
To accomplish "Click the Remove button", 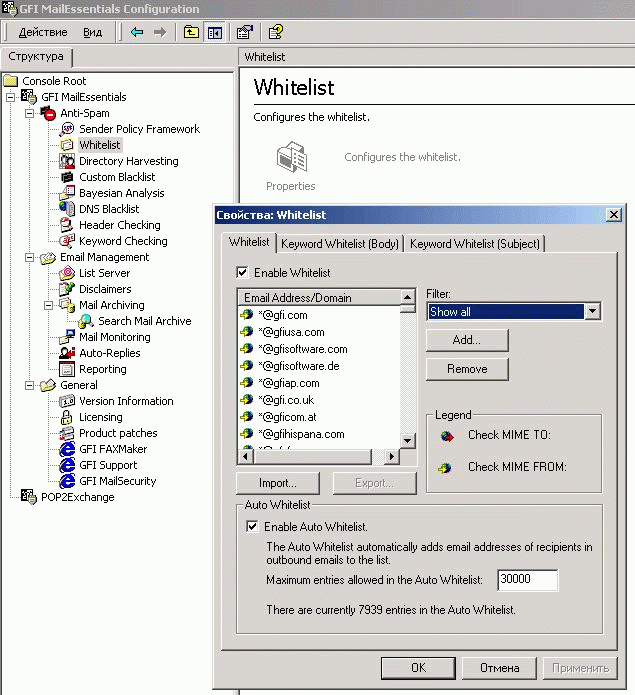I will point(467,369).
